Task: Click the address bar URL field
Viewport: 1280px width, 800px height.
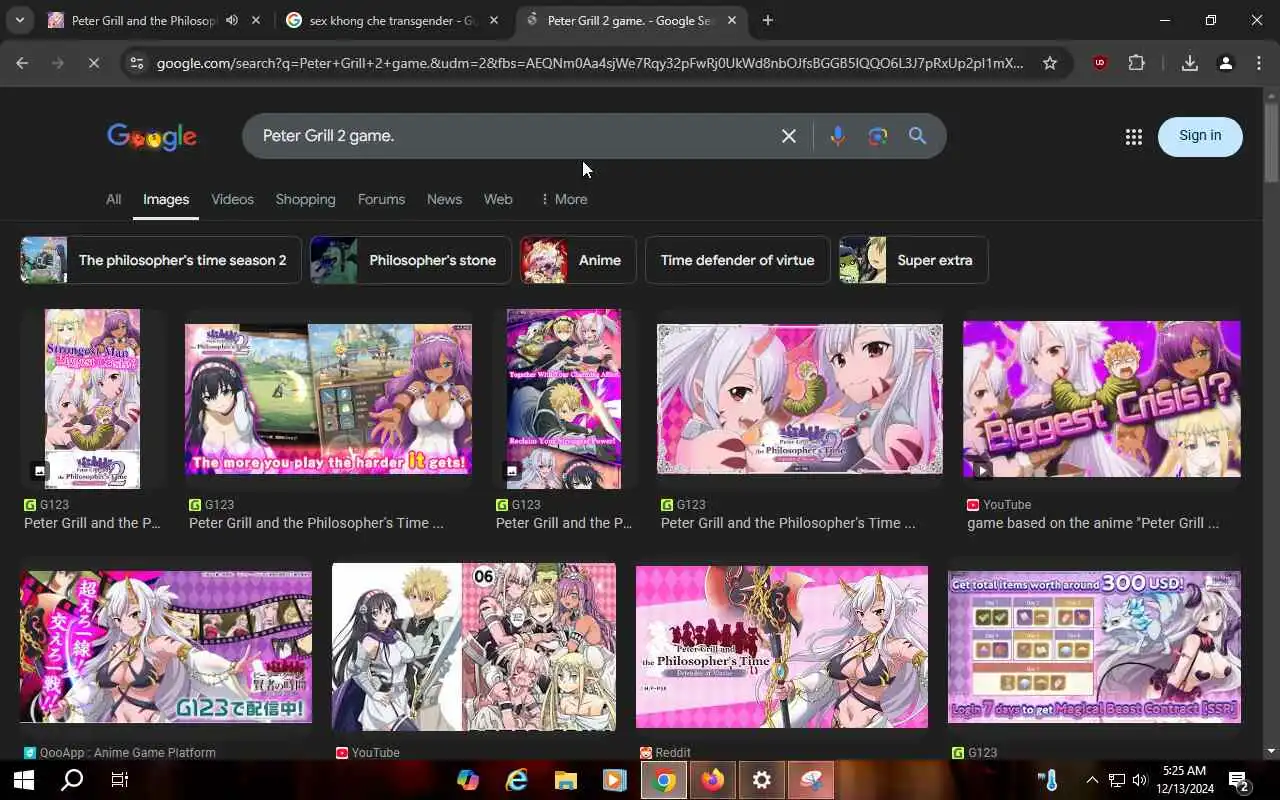Action: click(x=590, y=63)
